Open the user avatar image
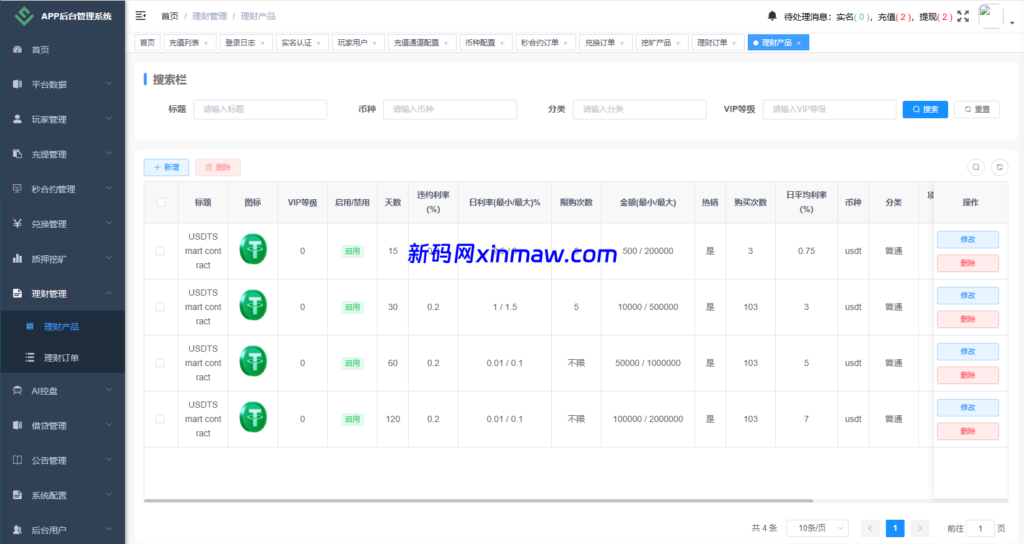The width and height of the screenshot is (1024, 544). point(990,16)
